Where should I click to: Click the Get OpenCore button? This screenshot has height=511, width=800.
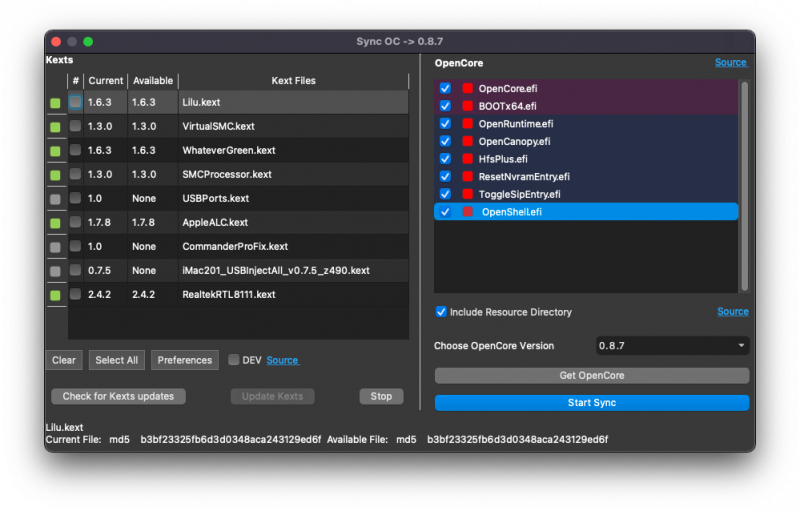[x=592, y=375]
